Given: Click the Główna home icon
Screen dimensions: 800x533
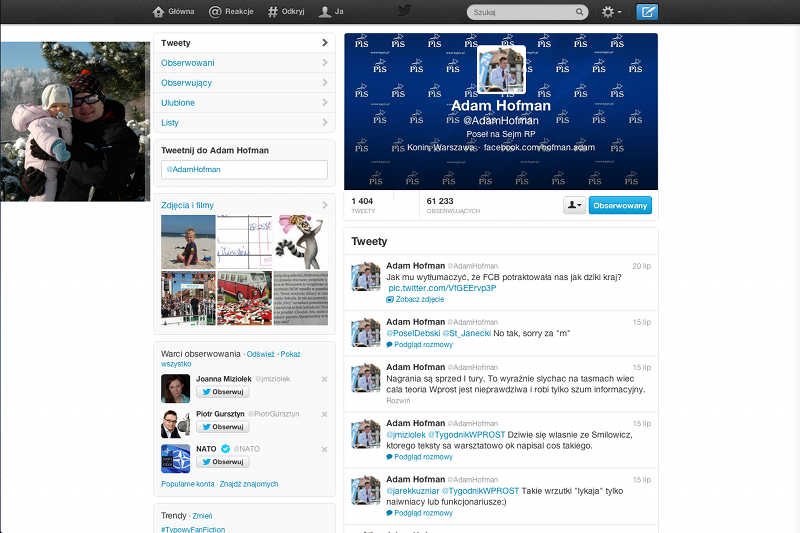Looking at the screenshot, I should coord(158,12).
